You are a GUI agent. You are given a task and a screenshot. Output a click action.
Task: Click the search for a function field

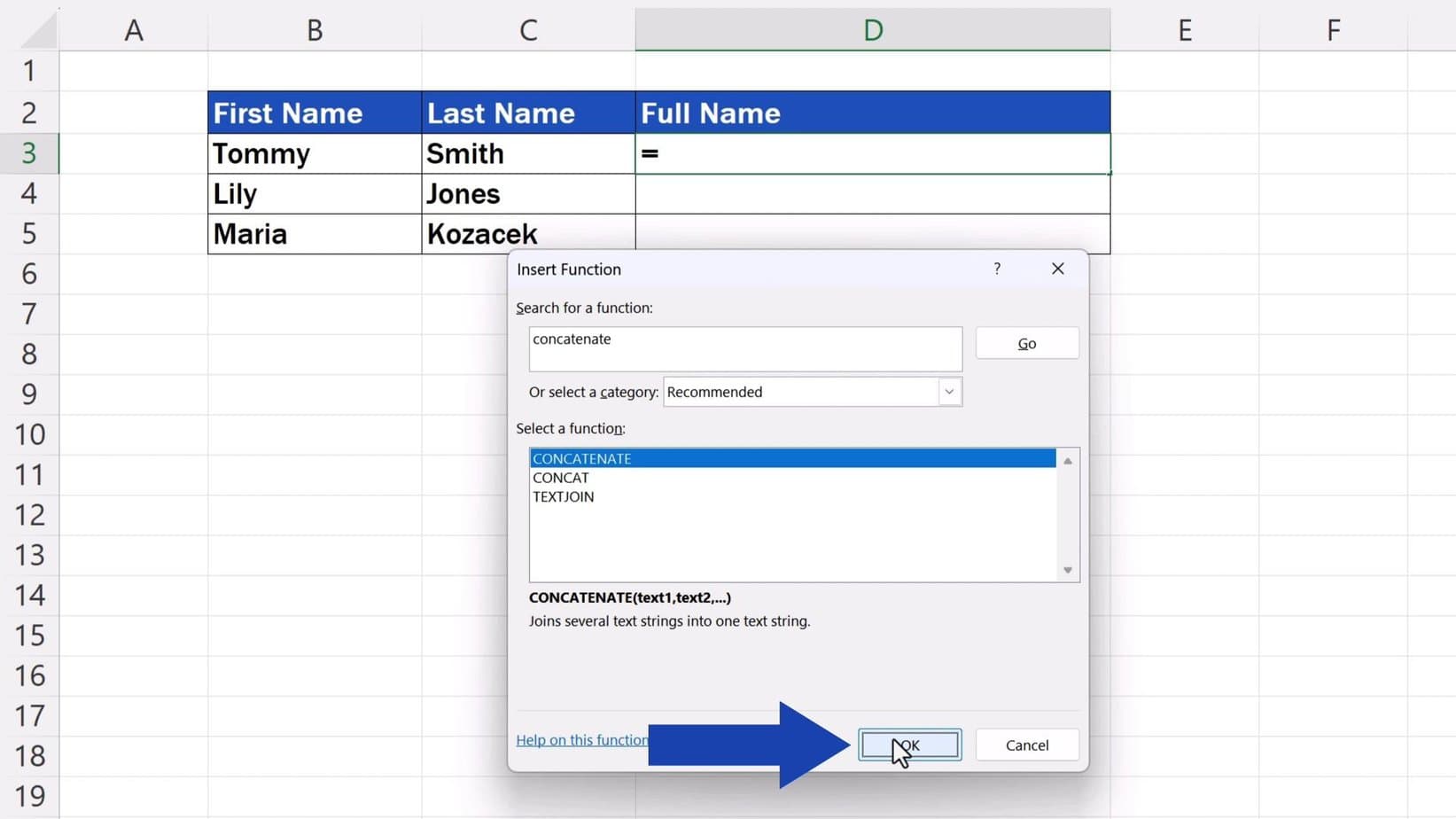point(744,347)
